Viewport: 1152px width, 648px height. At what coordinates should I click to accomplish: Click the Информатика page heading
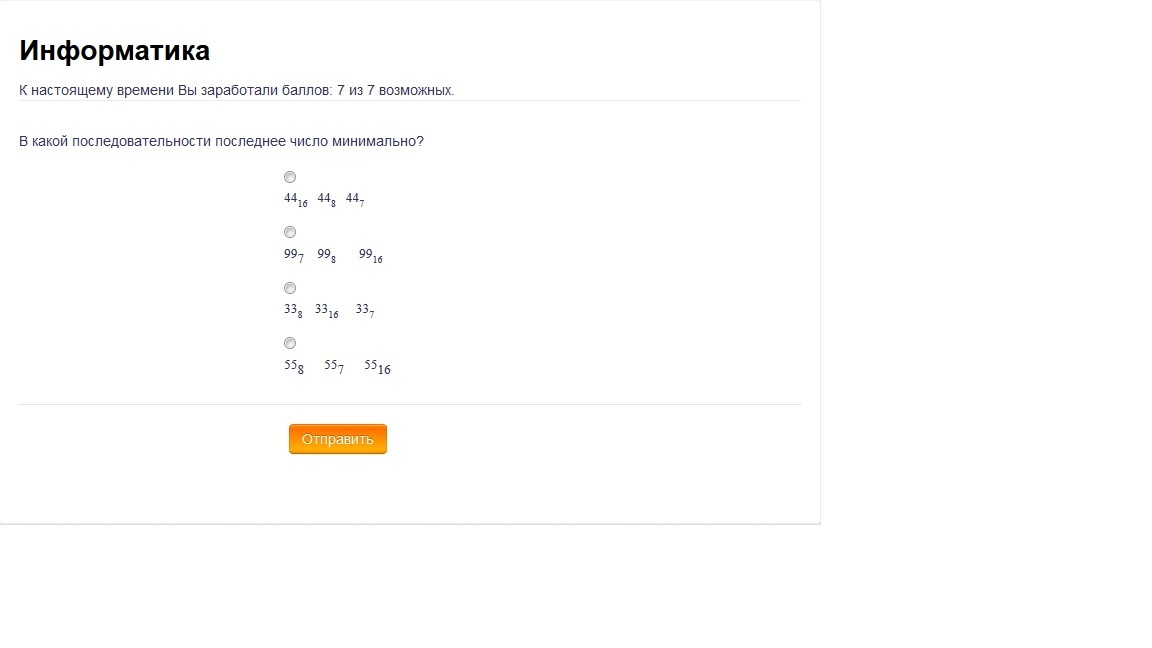pos(115,51)
